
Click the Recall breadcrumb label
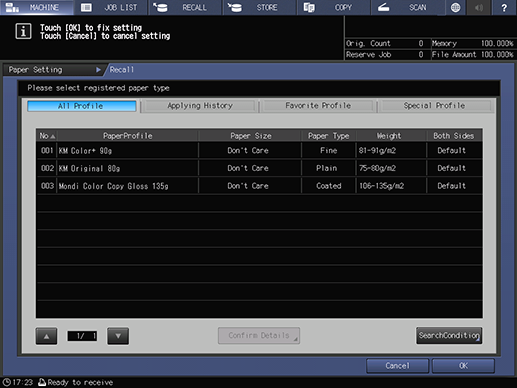(x=122, y=70)
